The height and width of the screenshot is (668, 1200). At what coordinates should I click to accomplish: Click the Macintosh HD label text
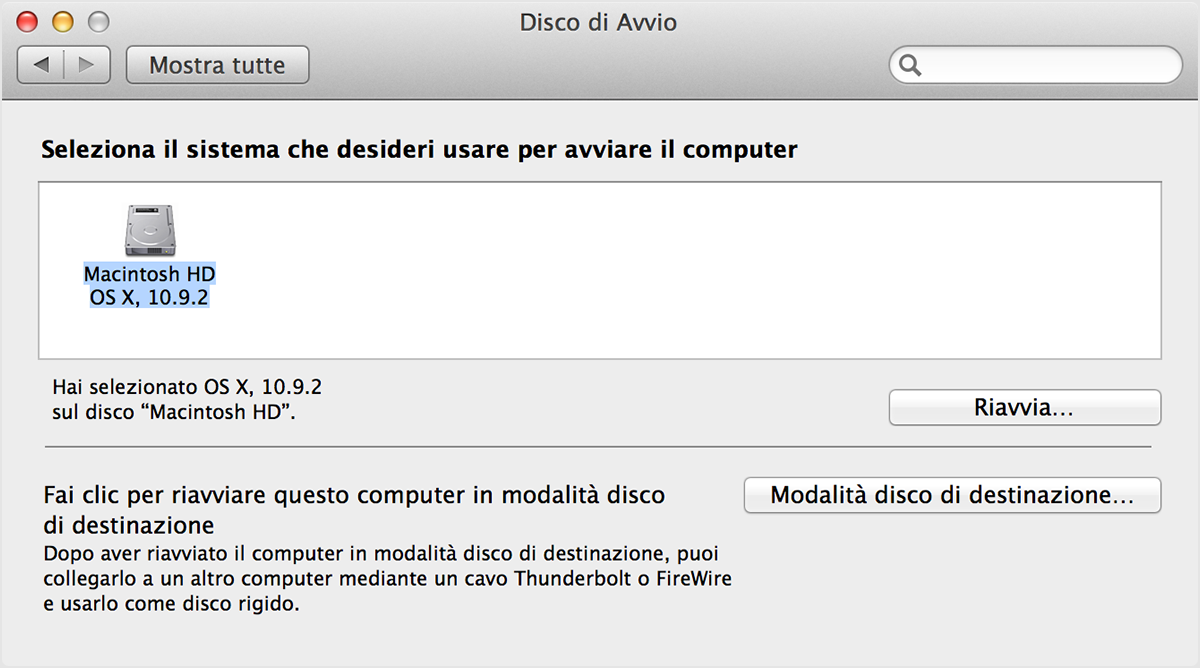pos(150,274)
